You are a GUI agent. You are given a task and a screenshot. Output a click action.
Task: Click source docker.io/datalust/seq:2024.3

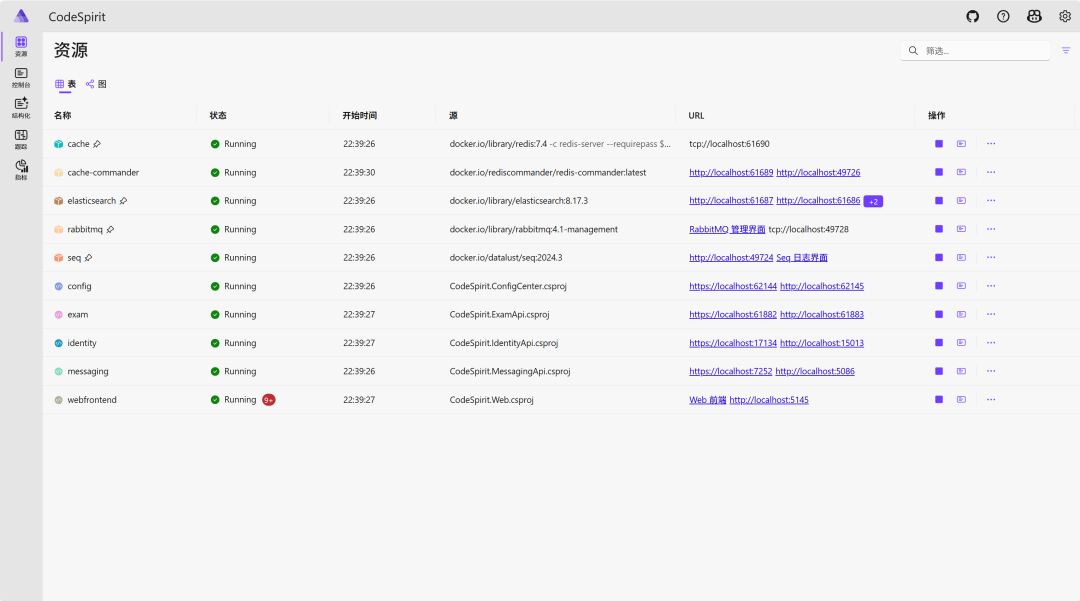coord(506,257)
